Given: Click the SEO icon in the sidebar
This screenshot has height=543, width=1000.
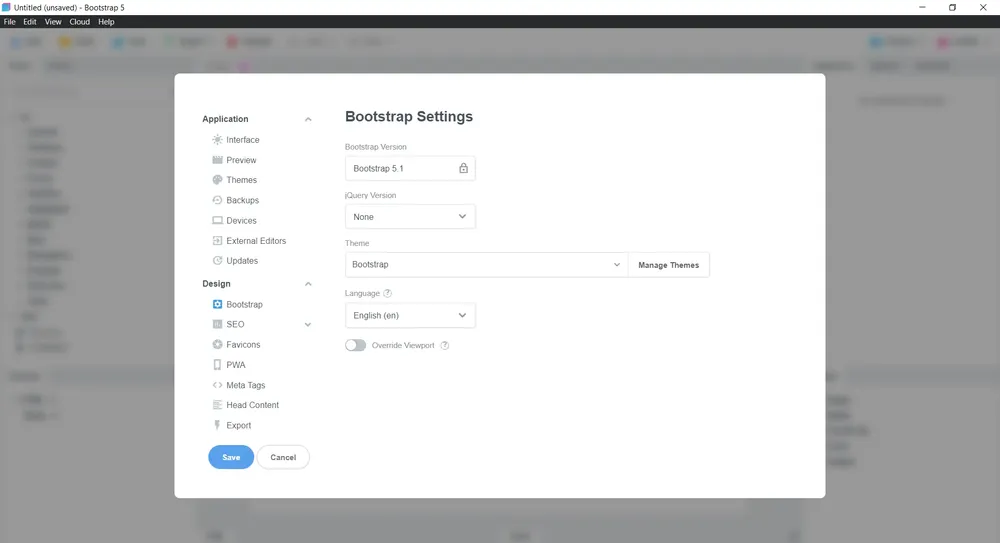Looking at the screenshot, I should click(x=217, y=324).
